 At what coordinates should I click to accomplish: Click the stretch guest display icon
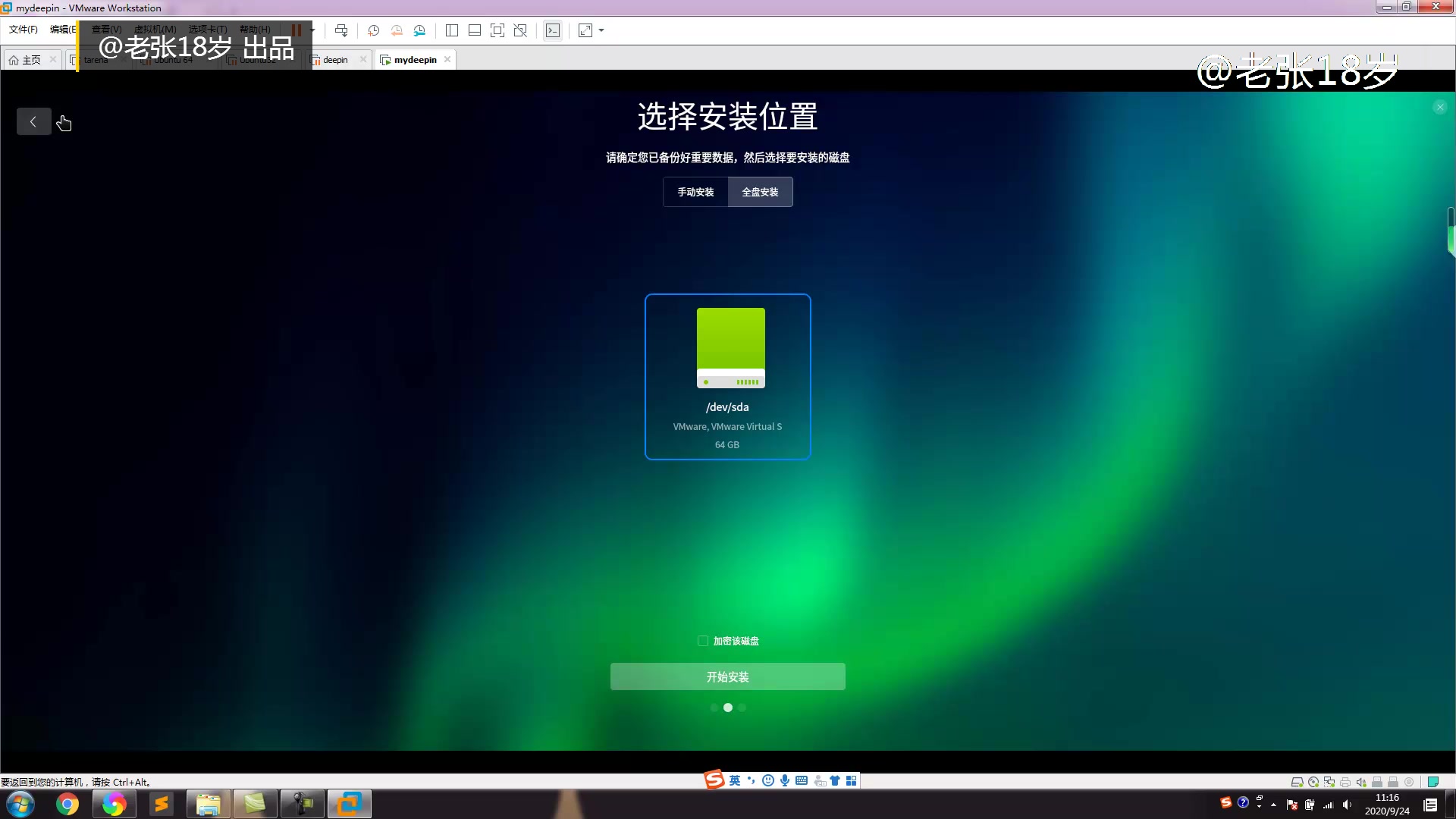(x=585, y=30)
